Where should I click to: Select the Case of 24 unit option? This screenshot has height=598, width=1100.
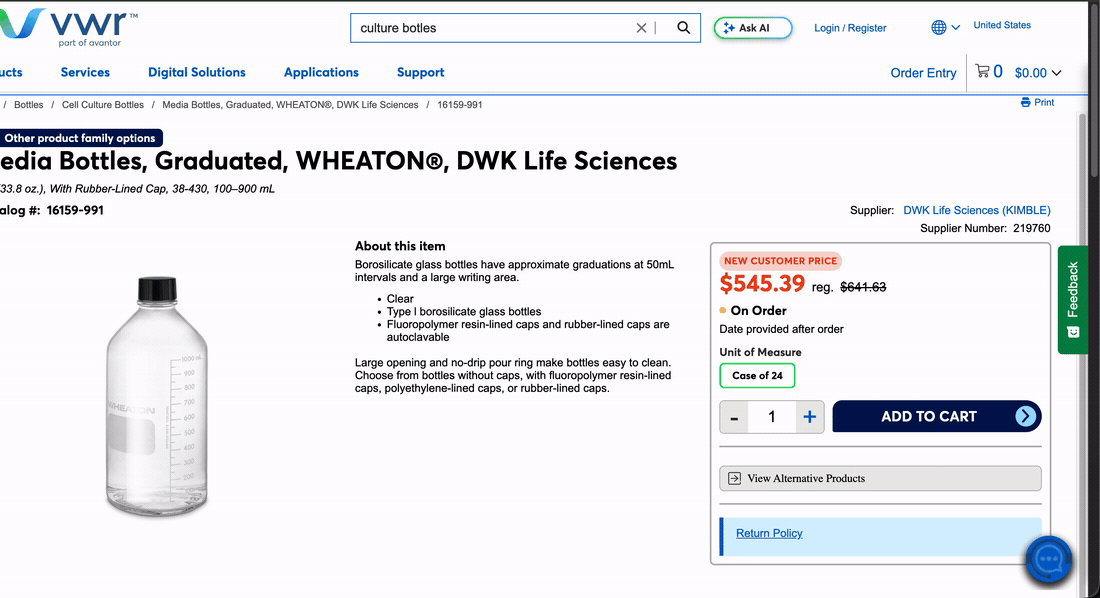(757, 376)
